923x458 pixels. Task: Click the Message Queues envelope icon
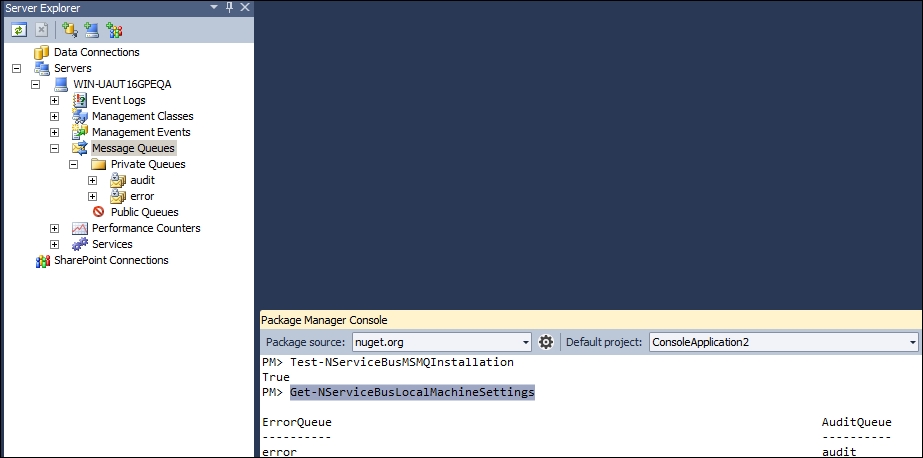79,148
